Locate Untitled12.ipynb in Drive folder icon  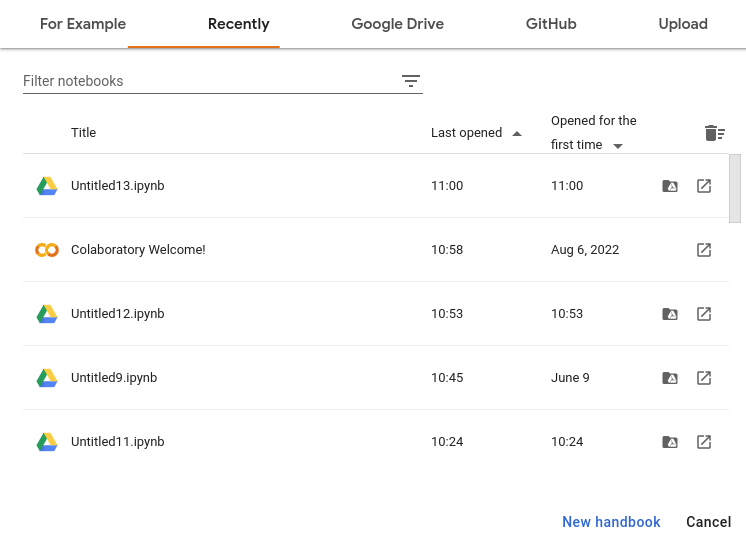coord(670,314)
